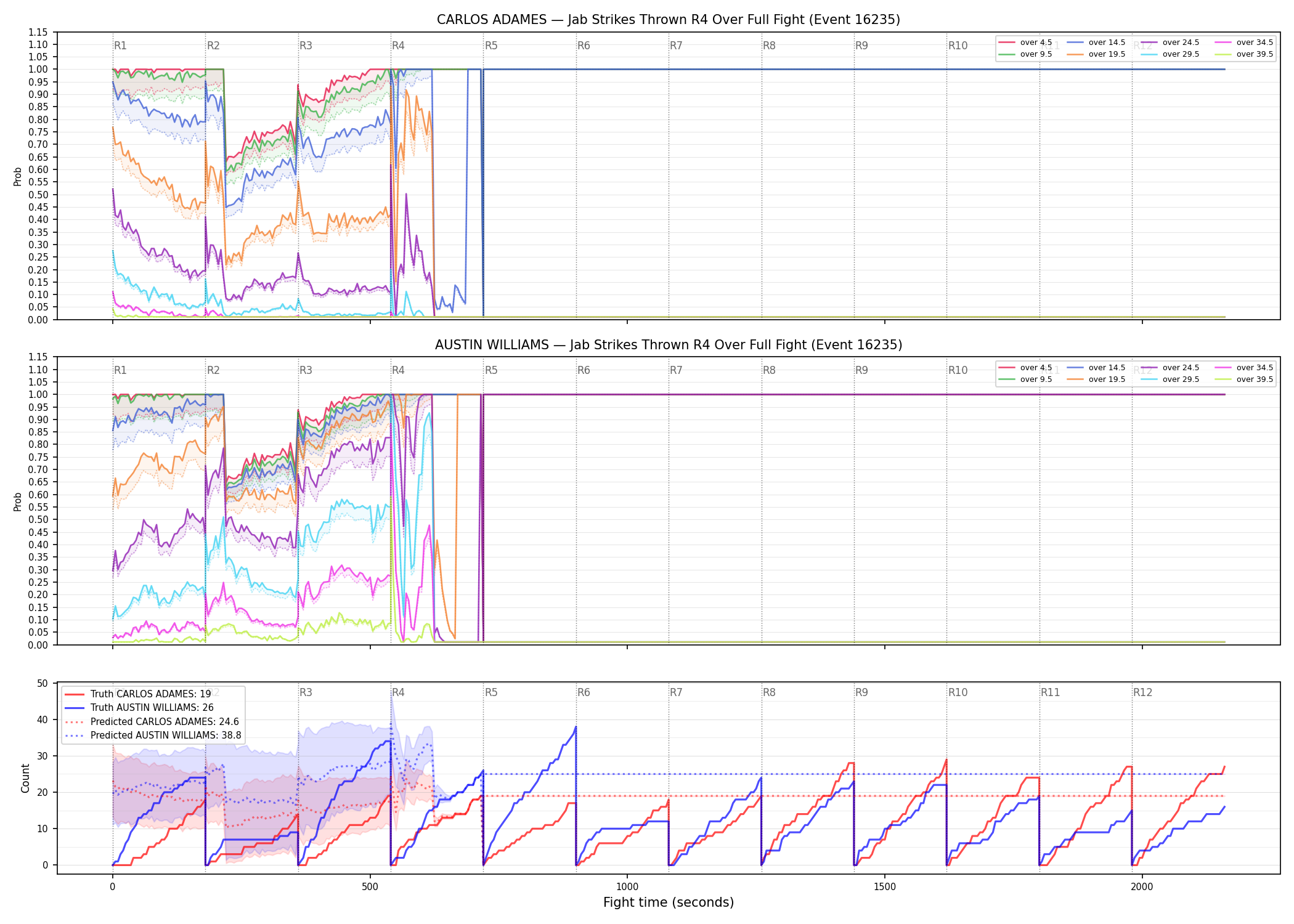Click the R8 round marker in Austin Williams chart
This screenshot has height=924, width=1294.
click(x=769, y=370)
